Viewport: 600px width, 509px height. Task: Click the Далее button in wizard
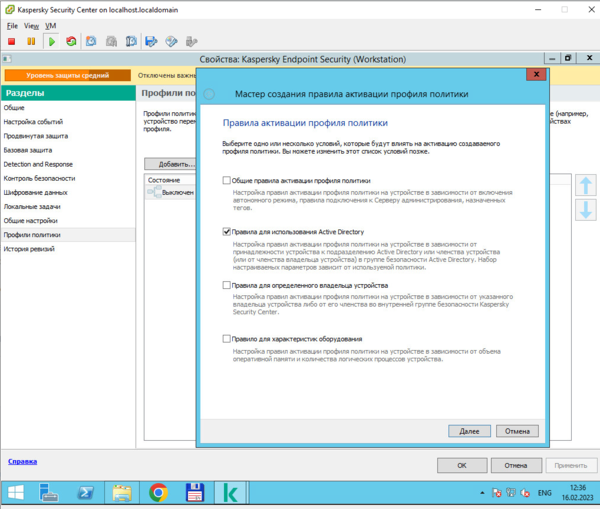click(x=469, y=431)
